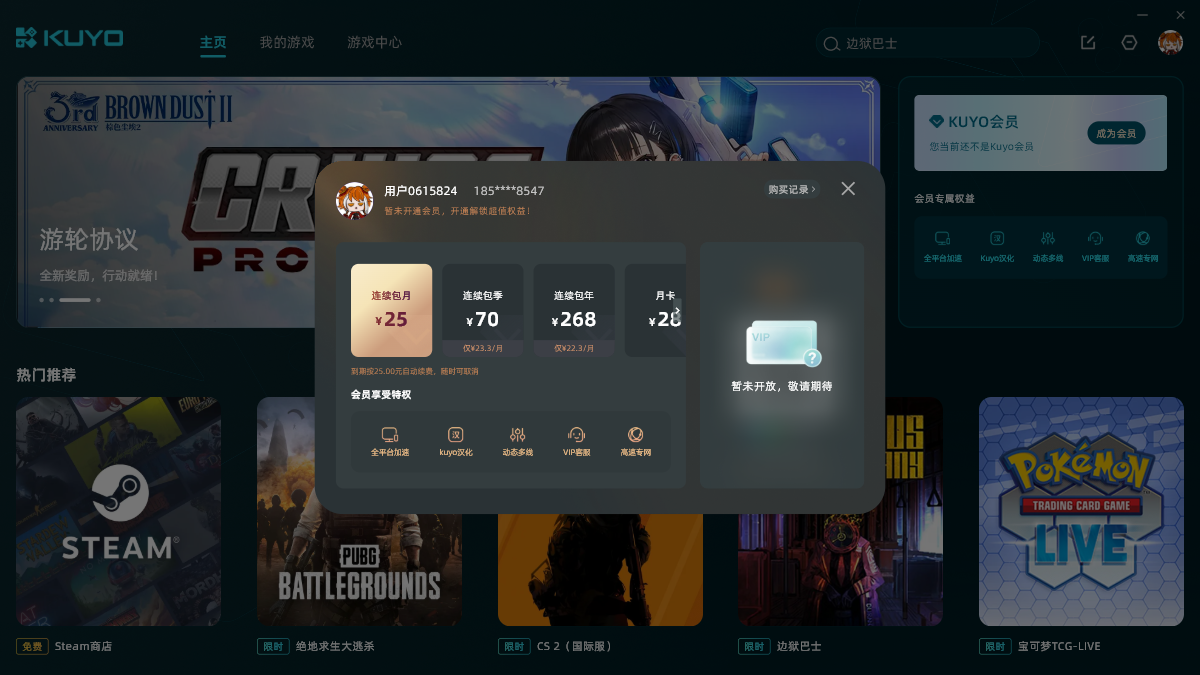Screen dimensions: 1200x675
Task: Open the profile avatar in top bar
Action: tap(1170, 42)
